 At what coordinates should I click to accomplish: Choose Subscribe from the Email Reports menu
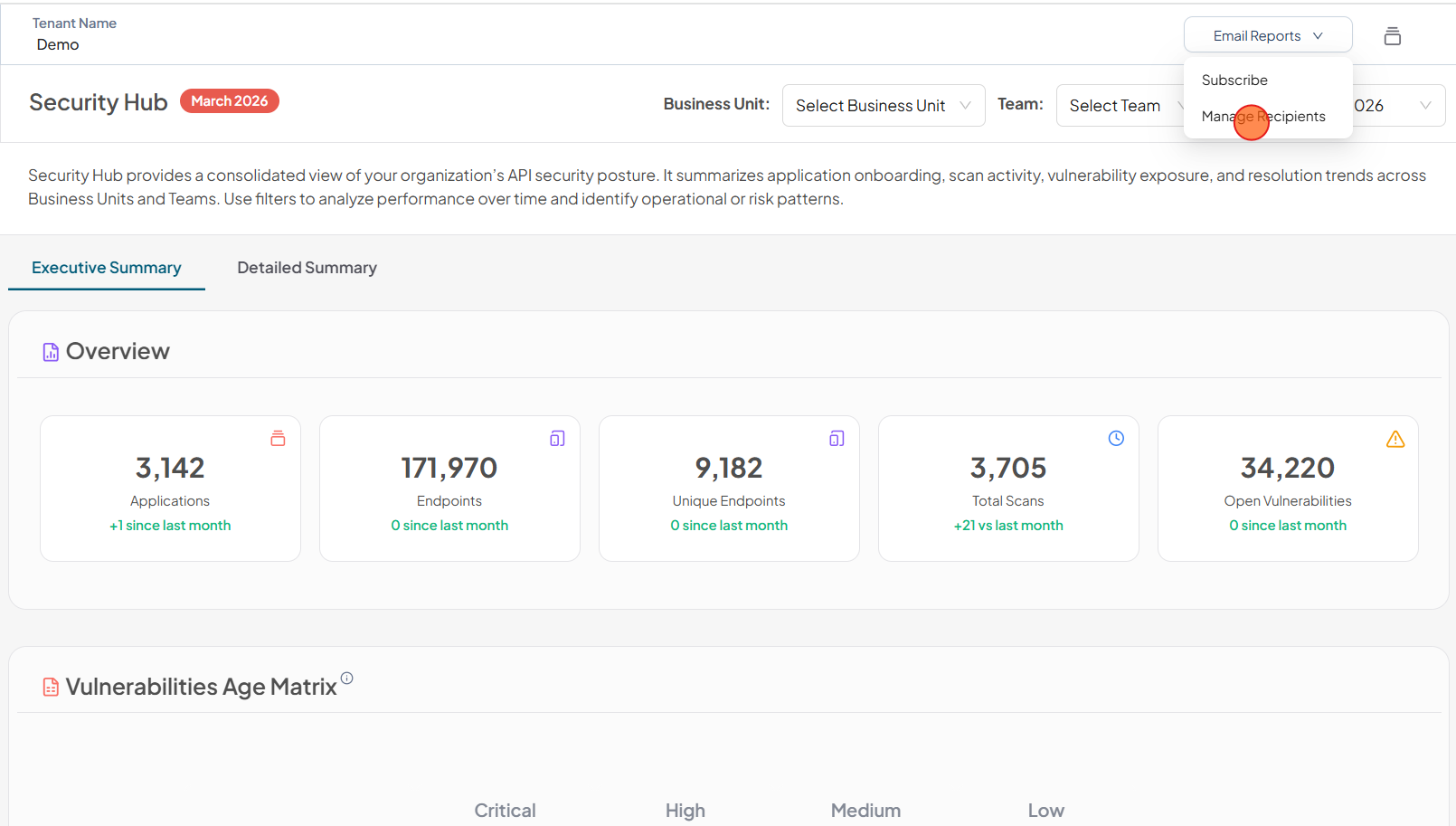pos(1234,81)
